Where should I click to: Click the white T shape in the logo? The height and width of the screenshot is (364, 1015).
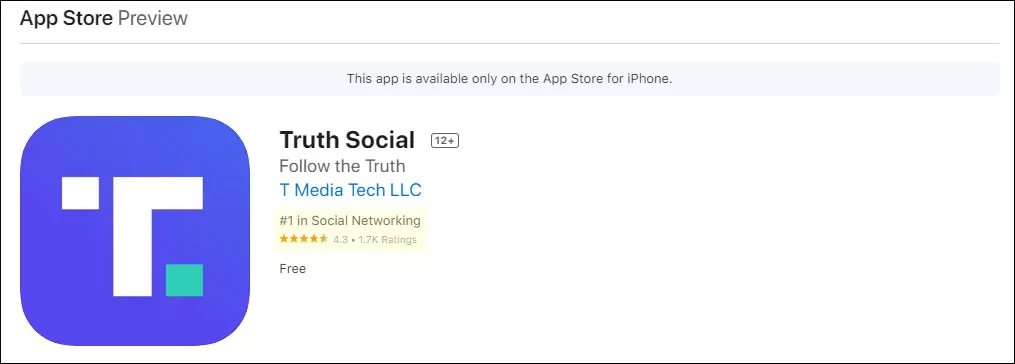click(x=158, y=236)
